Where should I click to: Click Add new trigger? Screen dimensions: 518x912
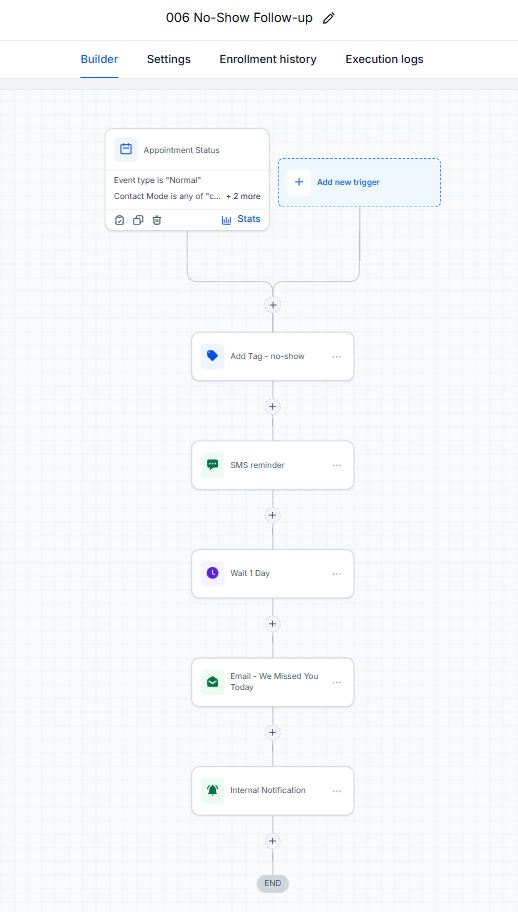(359, 182)
